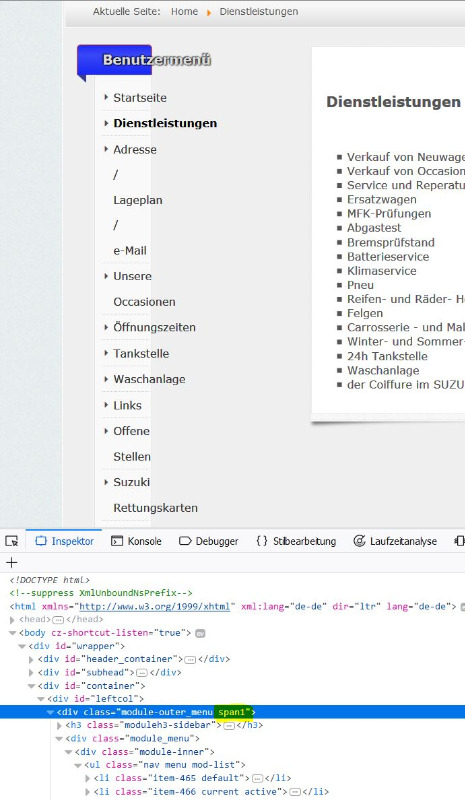Collapse the module-outer_menu span1 div

click(x=50, y=712)
